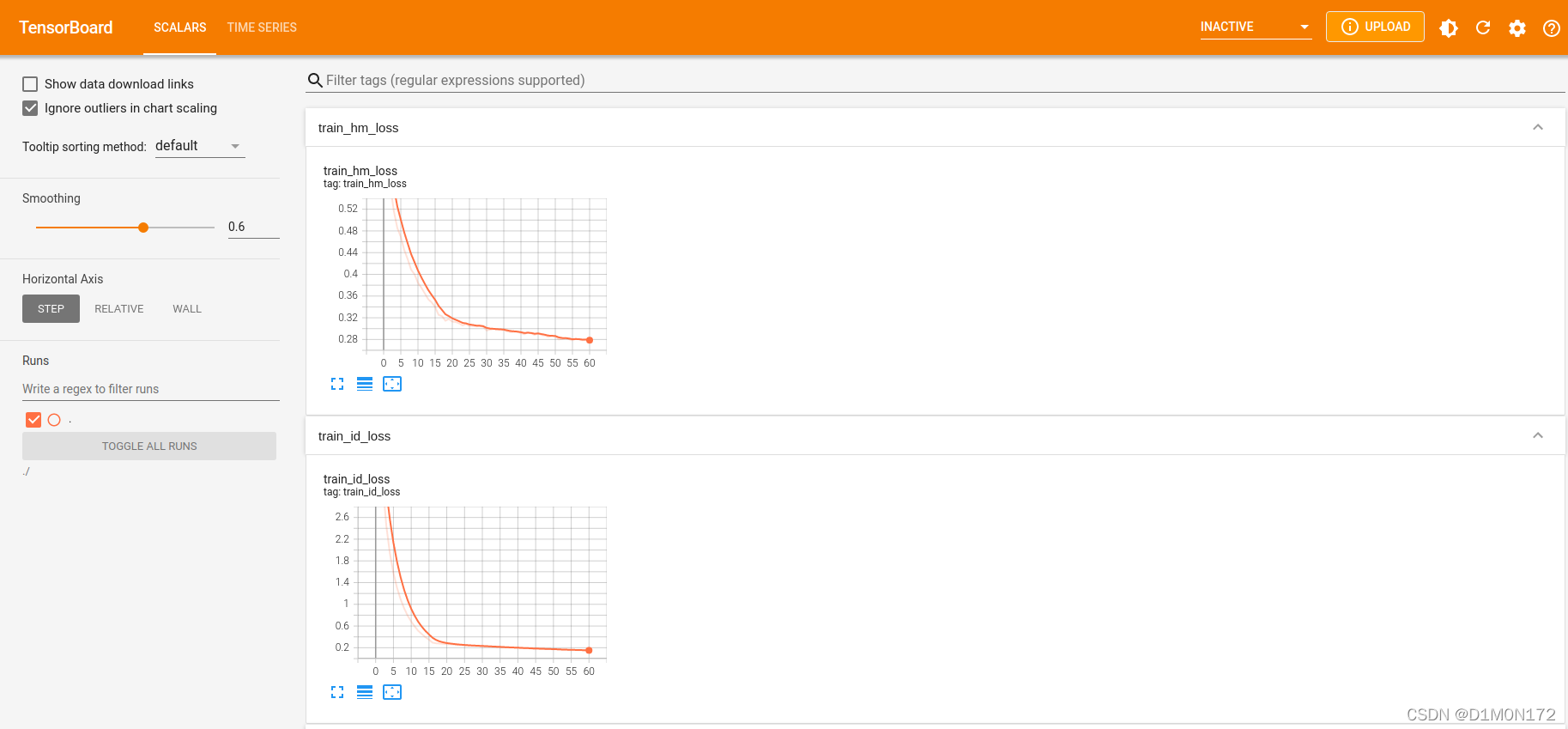
Task: Click the last data point on train_hm_loss curve
Action: tap(590, 340)
